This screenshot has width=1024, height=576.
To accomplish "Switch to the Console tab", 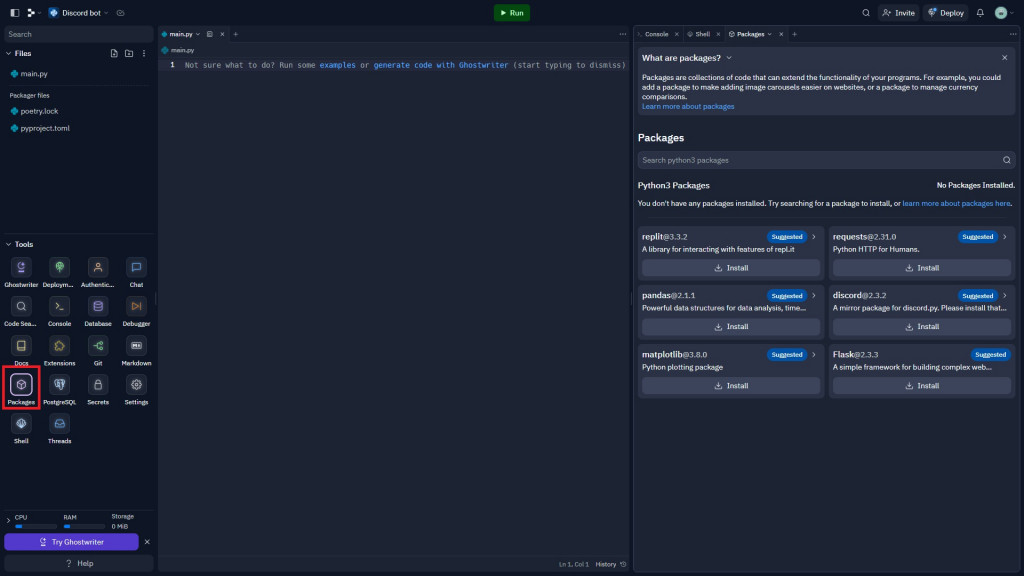I will [656, 34].
